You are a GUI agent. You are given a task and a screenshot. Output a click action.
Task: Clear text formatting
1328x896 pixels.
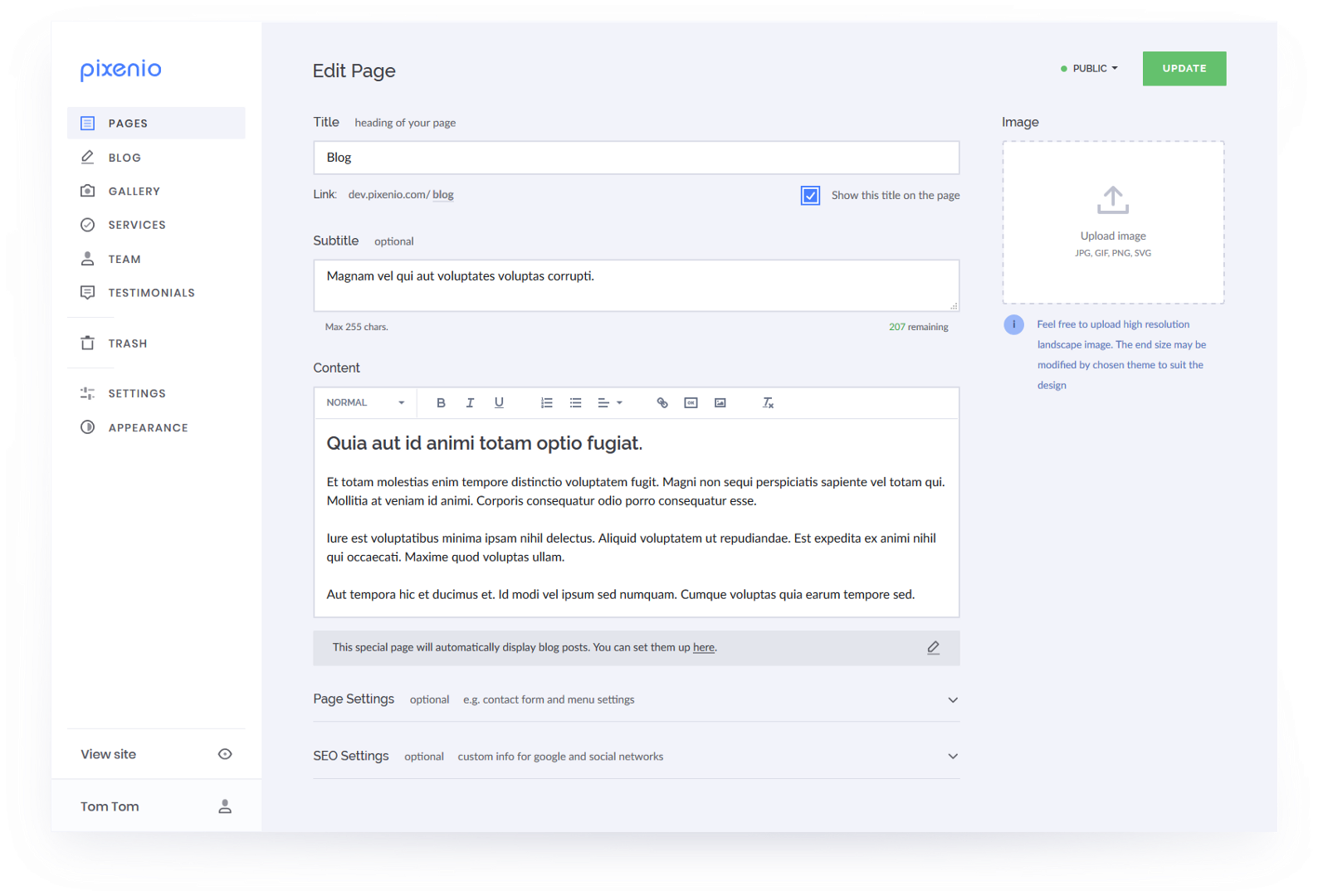[x=768, y=403]
